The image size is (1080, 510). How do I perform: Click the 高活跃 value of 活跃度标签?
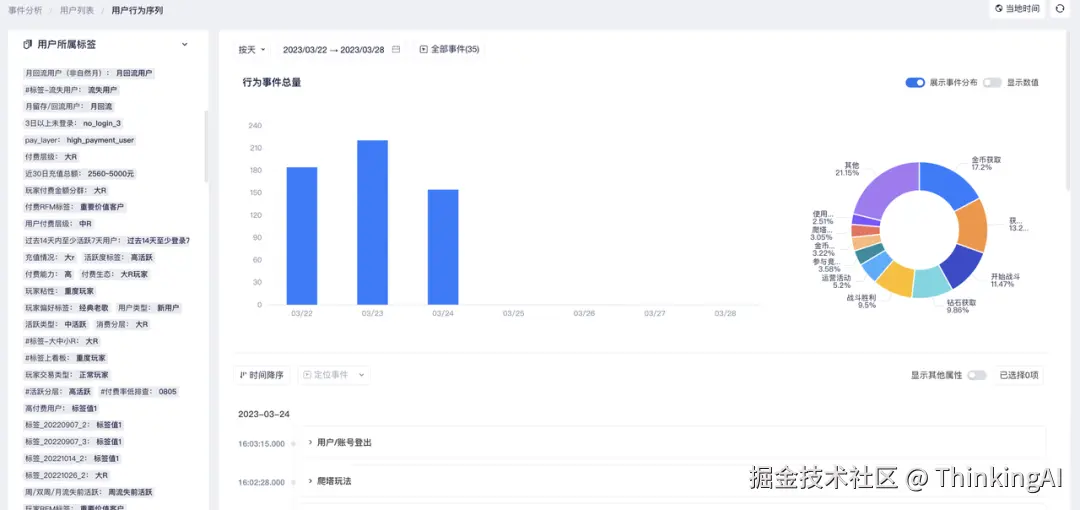[x=142, y=257]
